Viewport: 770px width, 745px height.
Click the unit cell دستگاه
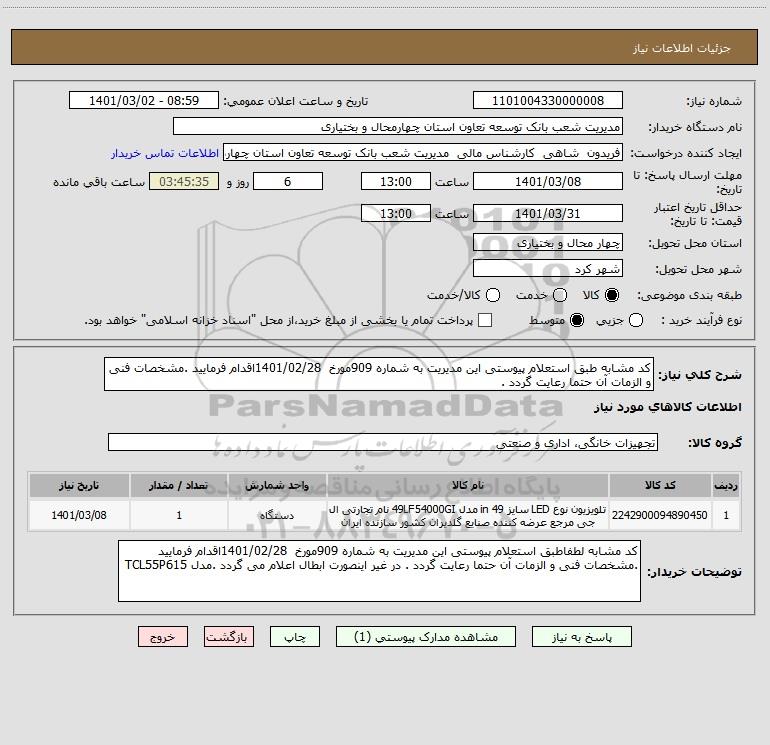277,515
